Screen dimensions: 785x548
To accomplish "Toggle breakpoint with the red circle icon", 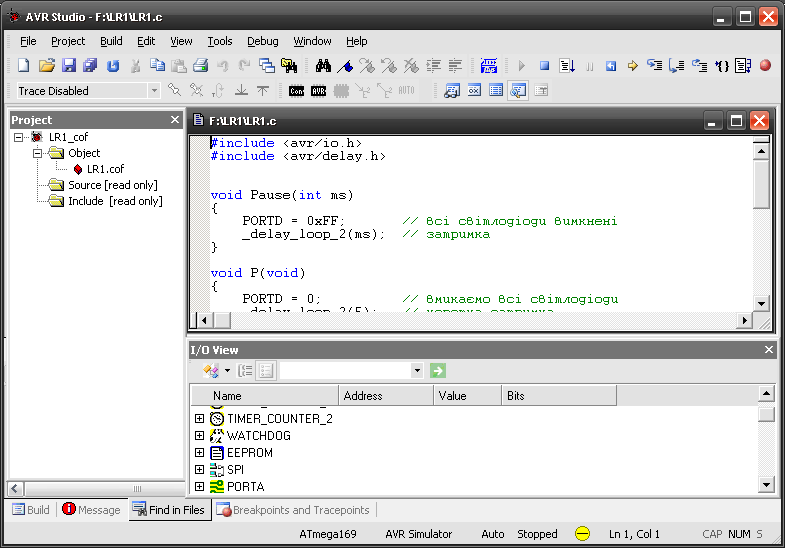I will tap(765, 66).
